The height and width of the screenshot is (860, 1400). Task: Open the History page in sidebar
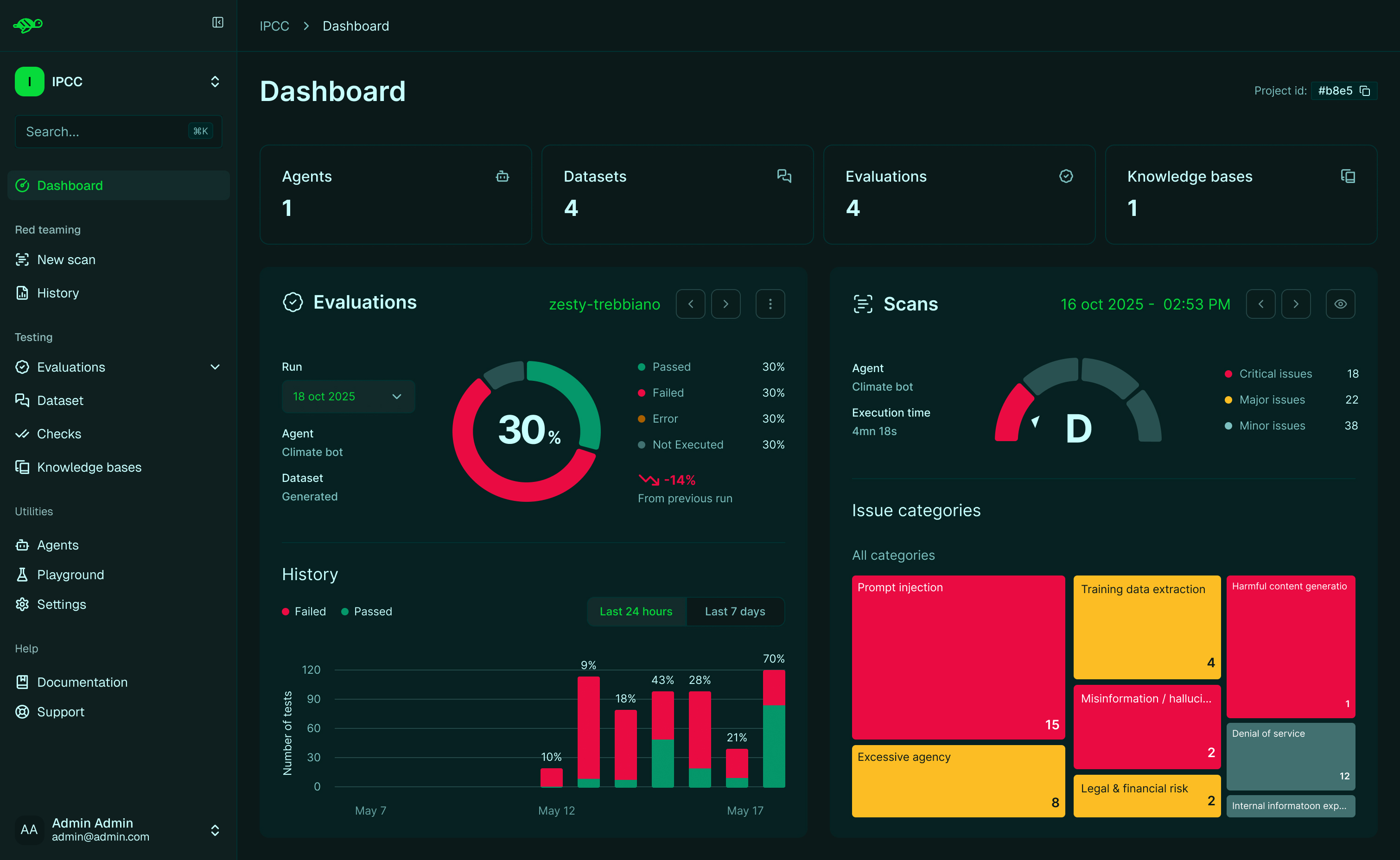click(x=58, y=293)
